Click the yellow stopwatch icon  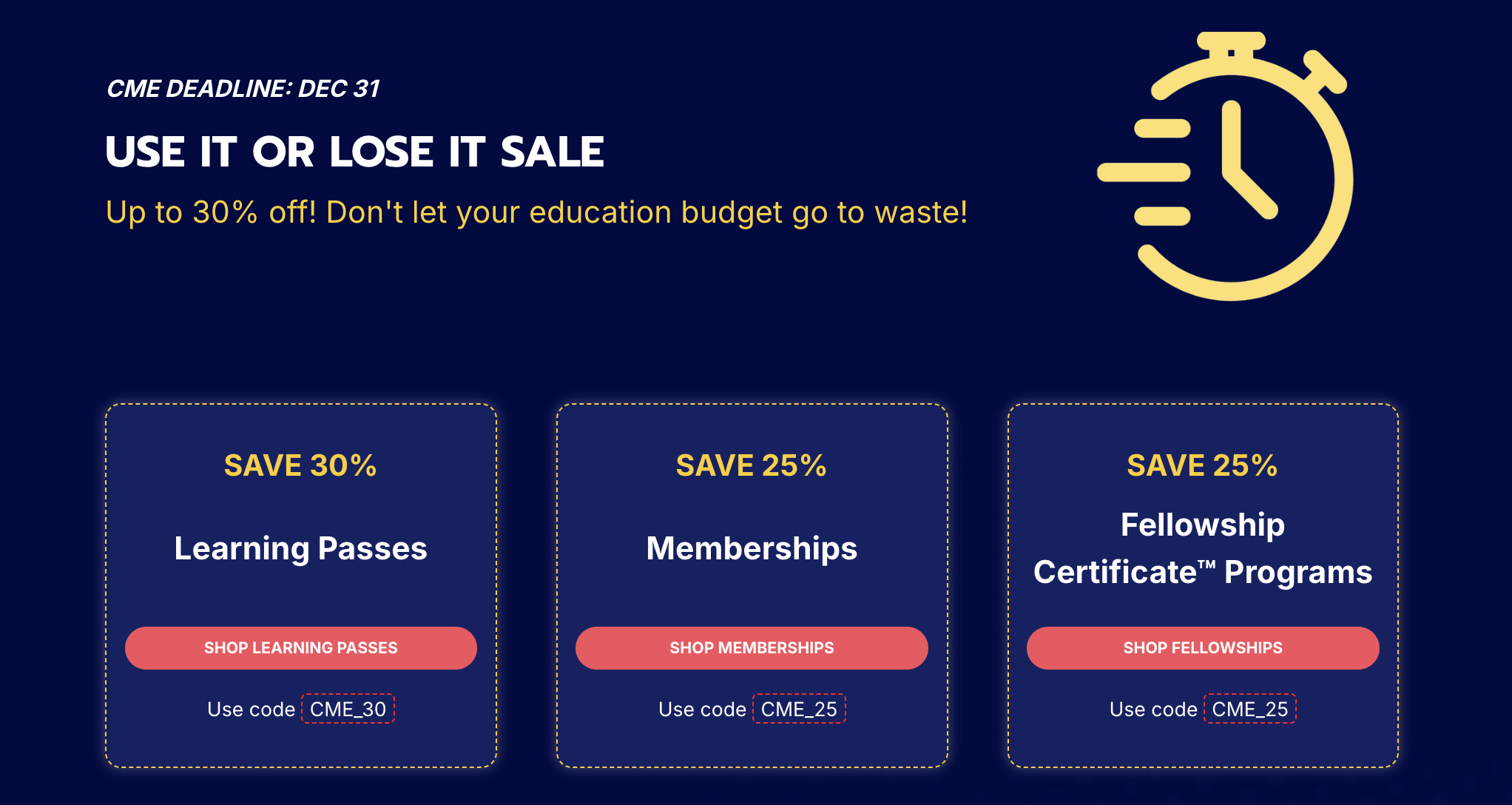click(x=1225, y=166)
